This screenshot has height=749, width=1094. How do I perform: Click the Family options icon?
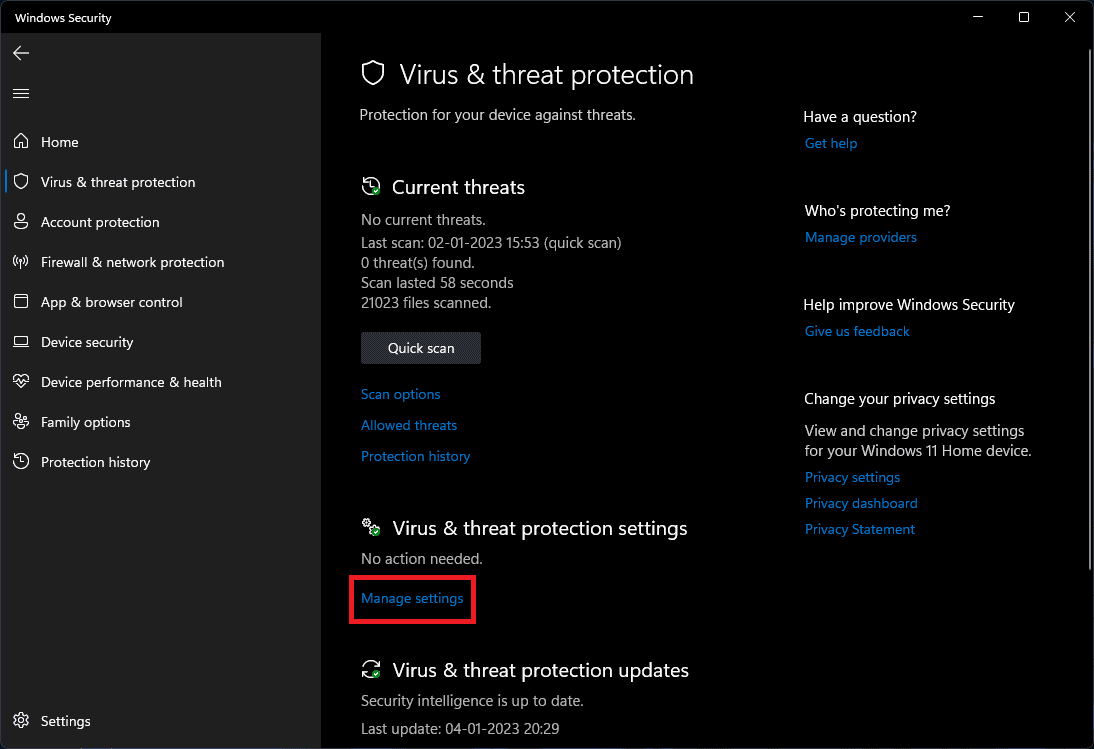(x=21, y=422)
